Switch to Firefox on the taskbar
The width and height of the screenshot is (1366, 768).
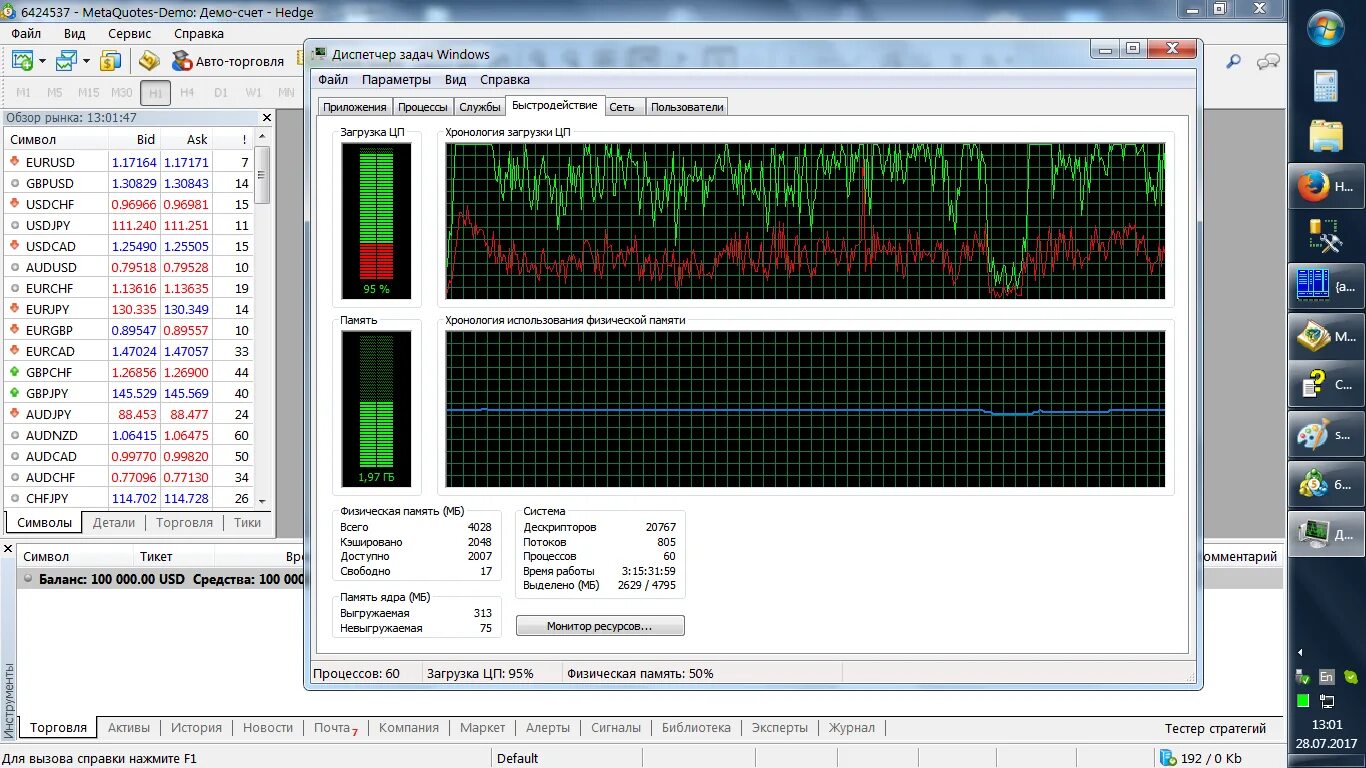point(1326,186)
